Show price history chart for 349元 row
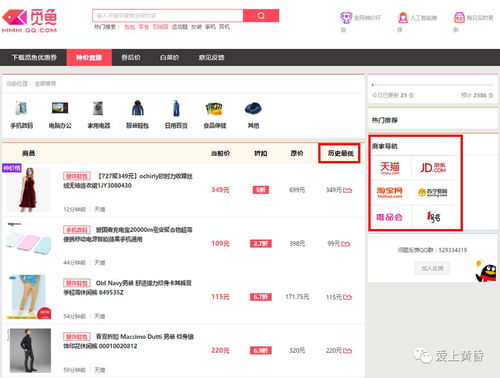This screenshot has width=500, height=378. (x=348, y=190)
